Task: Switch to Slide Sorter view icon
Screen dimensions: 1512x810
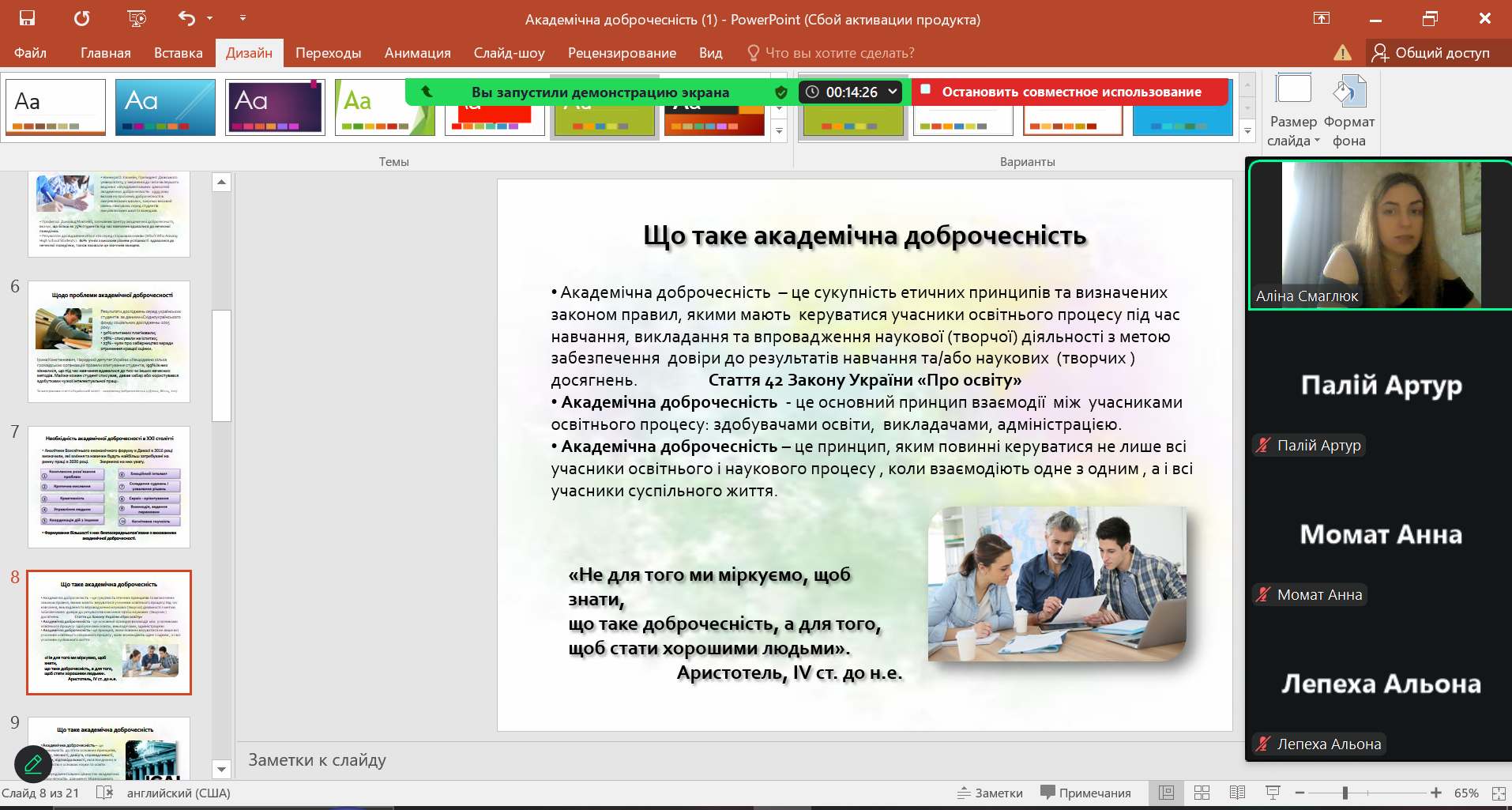Action: point(1202,793)
